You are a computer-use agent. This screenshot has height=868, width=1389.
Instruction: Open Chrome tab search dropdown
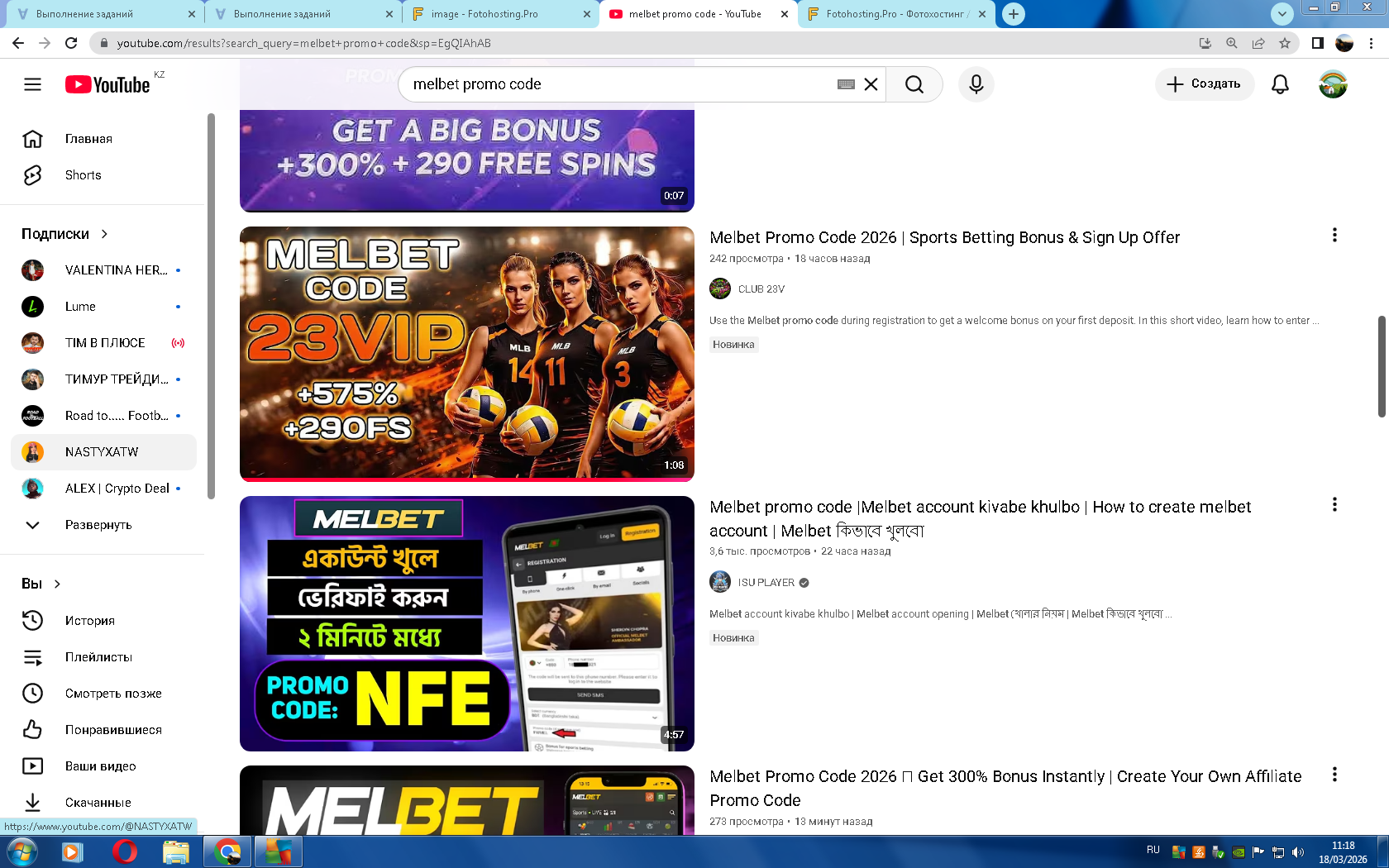point(1282,14)
